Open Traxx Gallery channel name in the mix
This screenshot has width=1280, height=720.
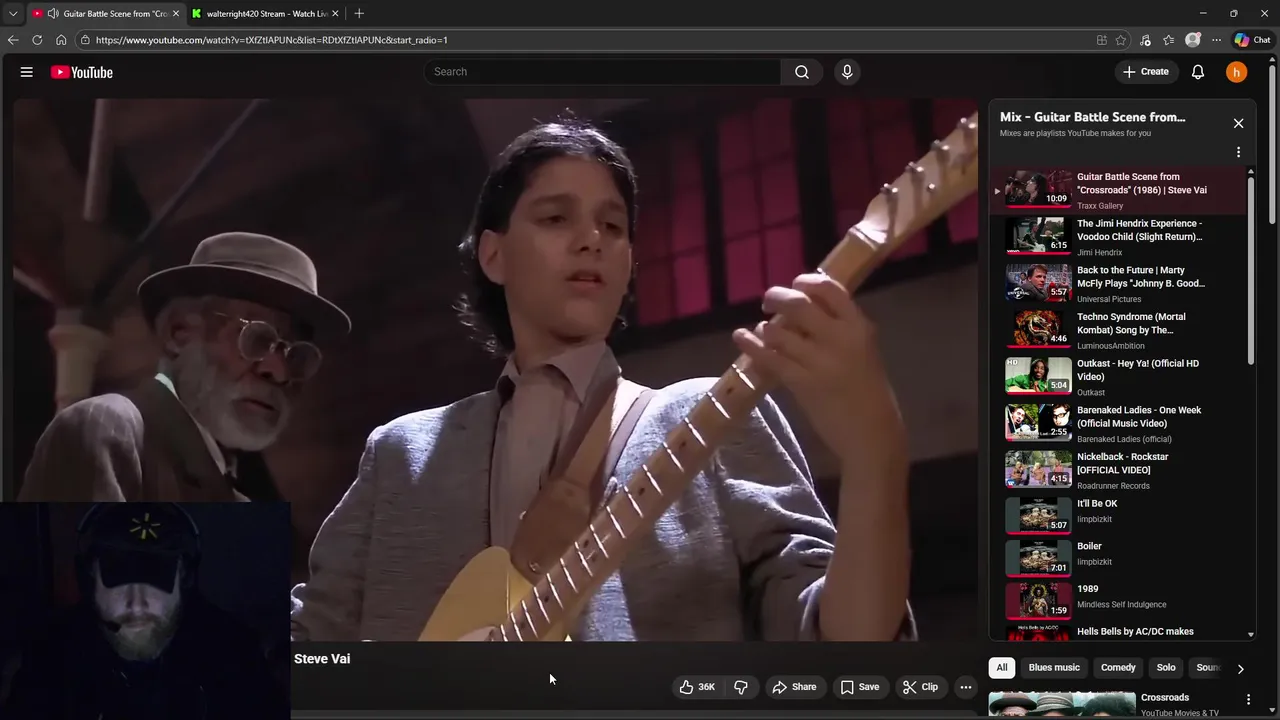pos(1100,206)
